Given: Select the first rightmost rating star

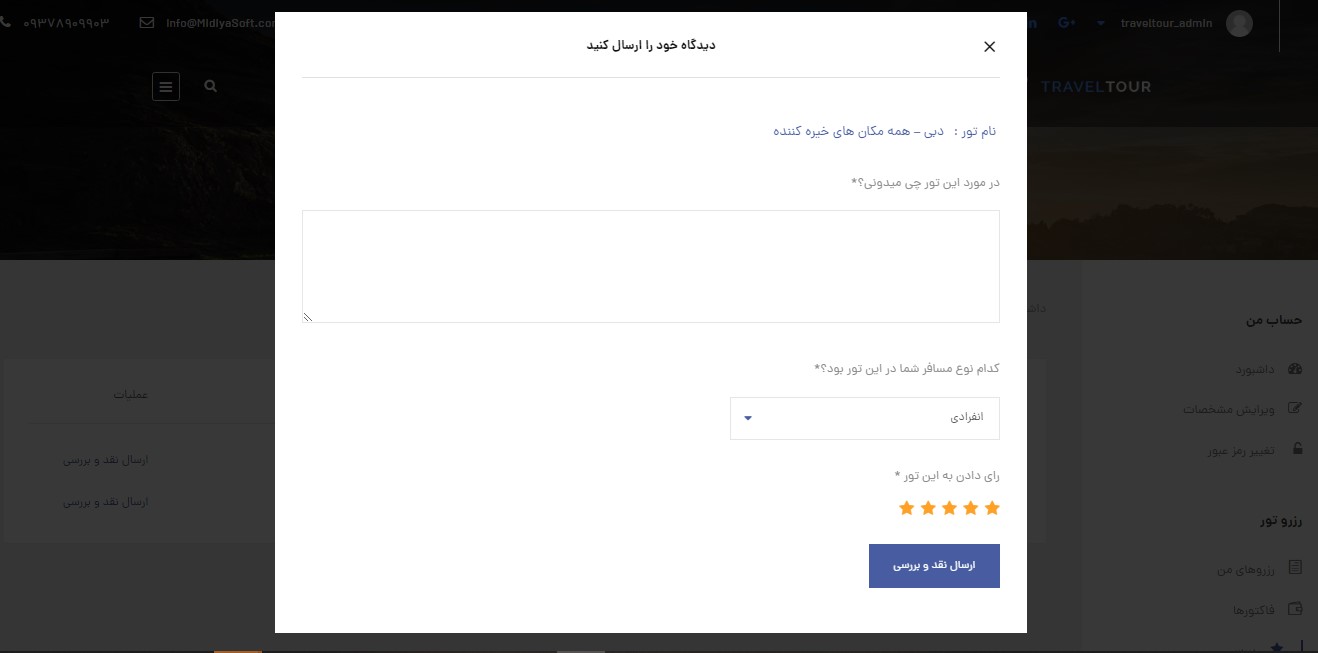Looking at the screenshot, I should 992,508.
